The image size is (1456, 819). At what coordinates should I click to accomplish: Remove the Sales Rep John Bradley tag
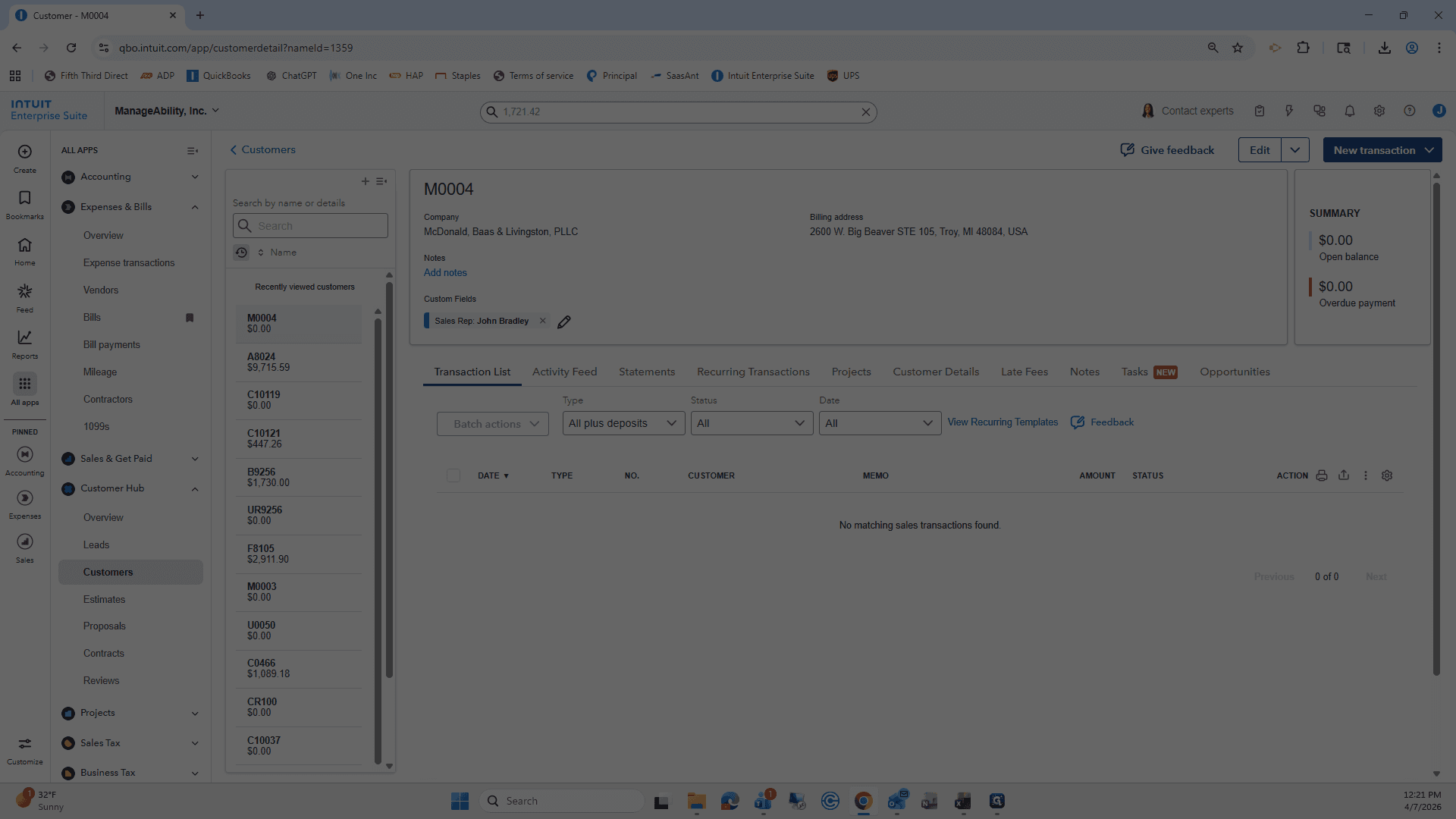click(x=543, y=321)
